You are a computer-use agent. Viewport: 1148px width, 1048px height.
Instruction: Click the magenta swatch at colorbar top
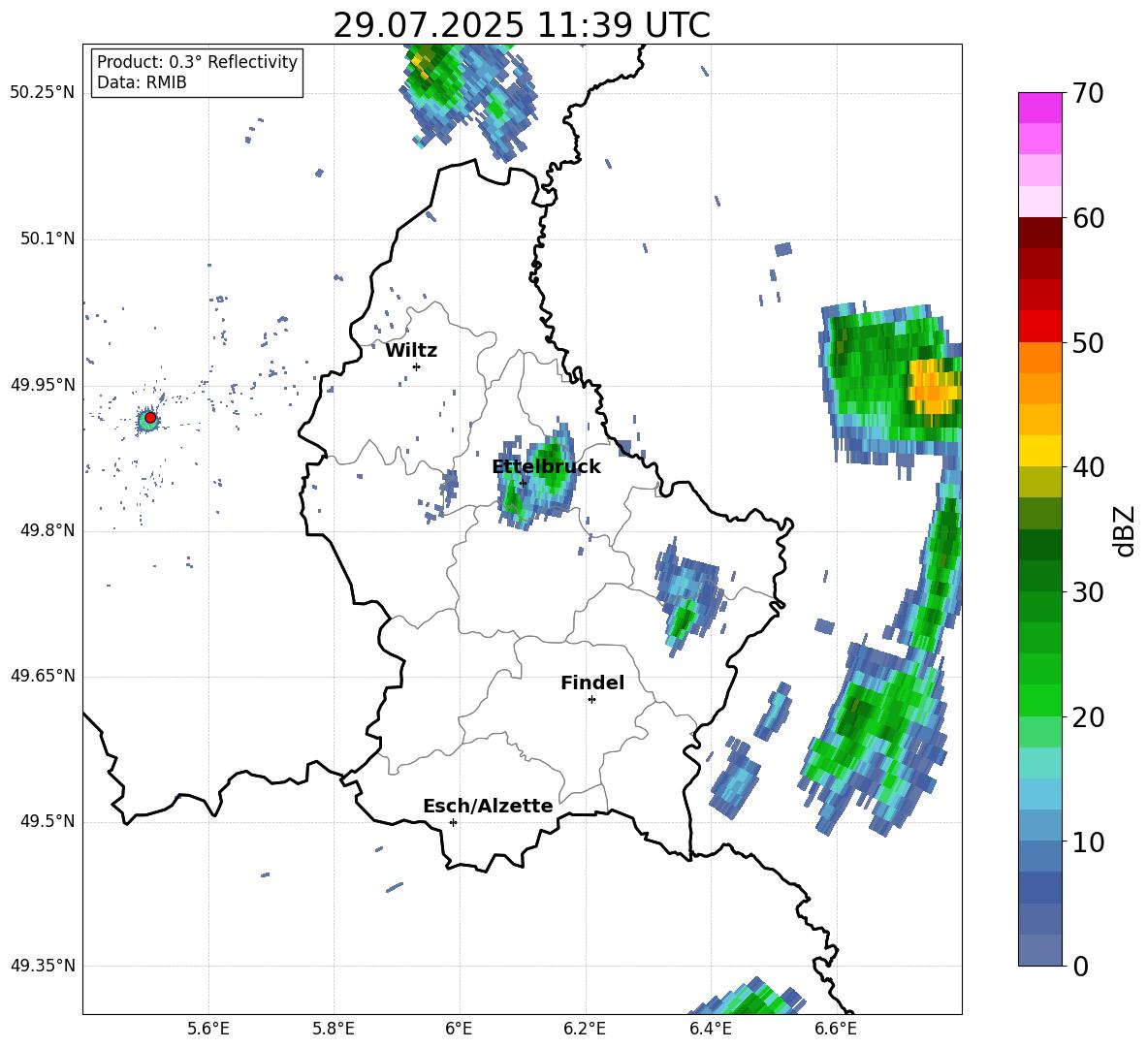pos(1039,108)
